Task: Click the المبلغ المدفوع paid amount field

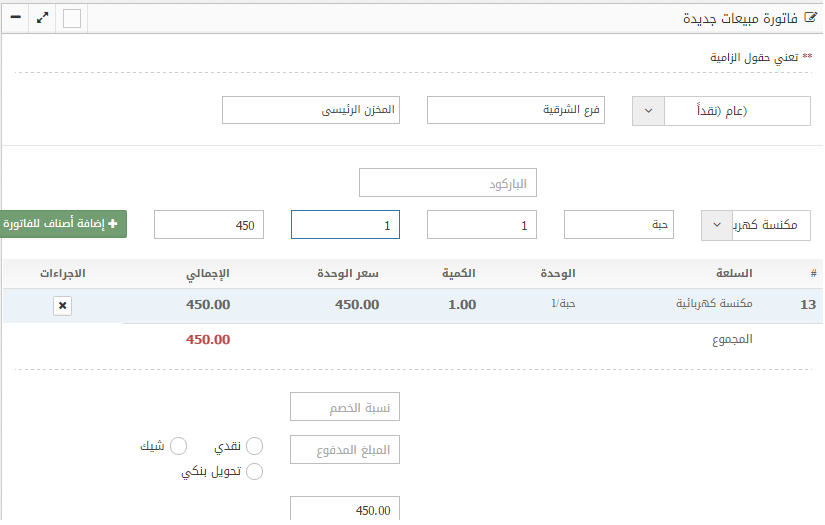Action: (344, 451)
